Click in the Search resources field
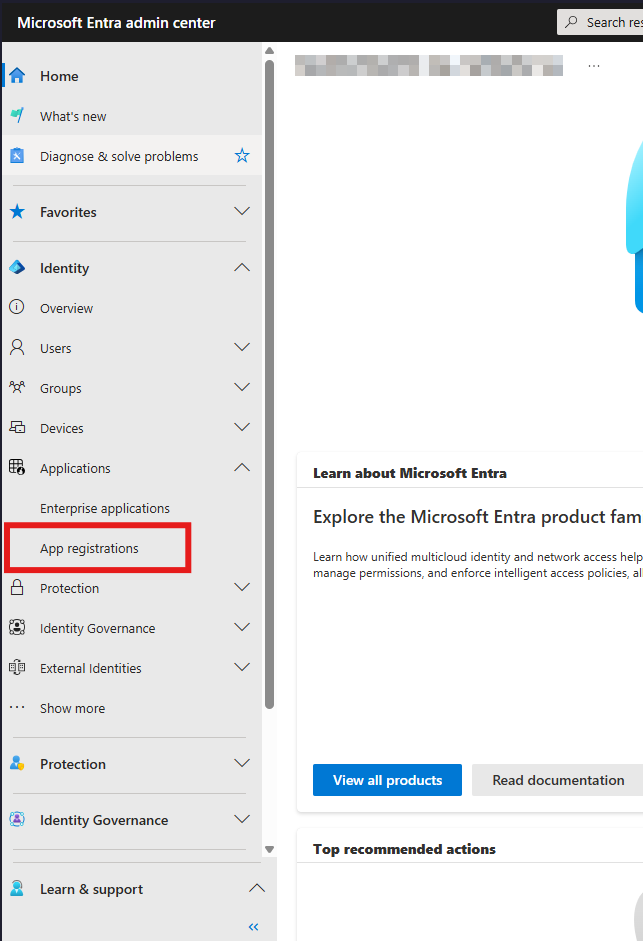643x941 pixels. click(x=600, y=22)
